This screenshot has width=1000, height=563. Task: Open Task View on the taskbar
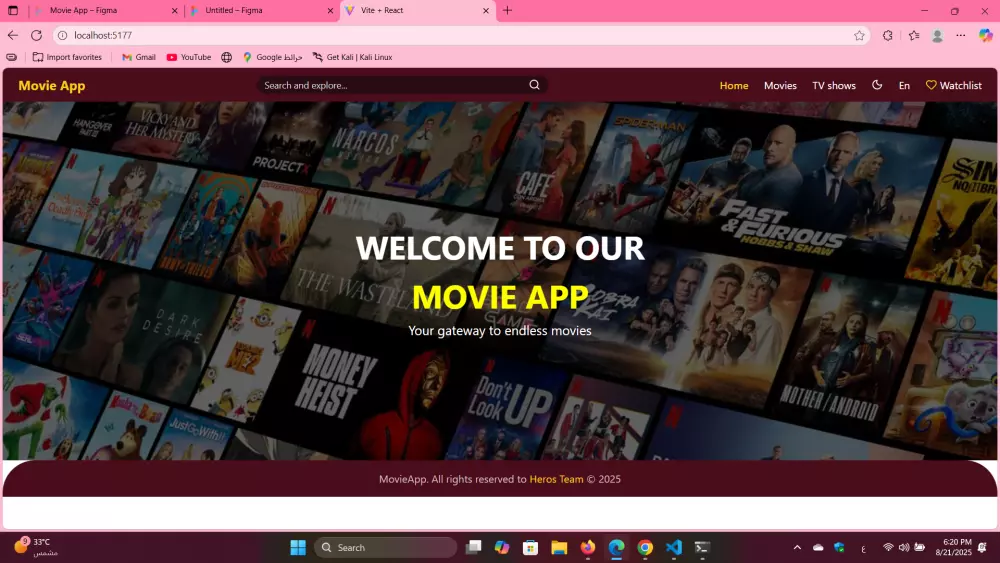(473, 547)
